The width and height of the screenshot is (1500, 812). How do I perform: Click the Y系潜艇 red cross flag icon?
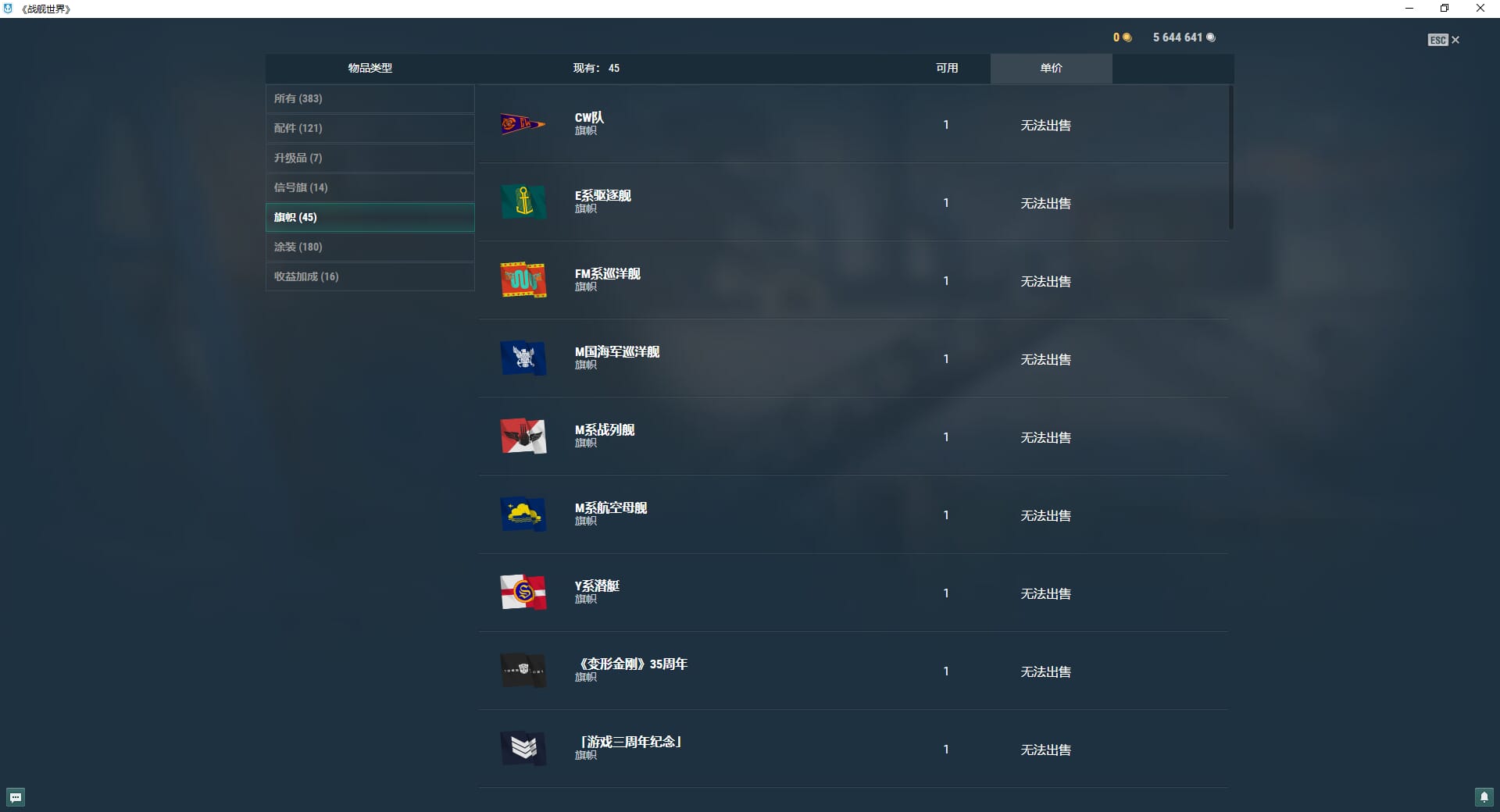point(523,593)
